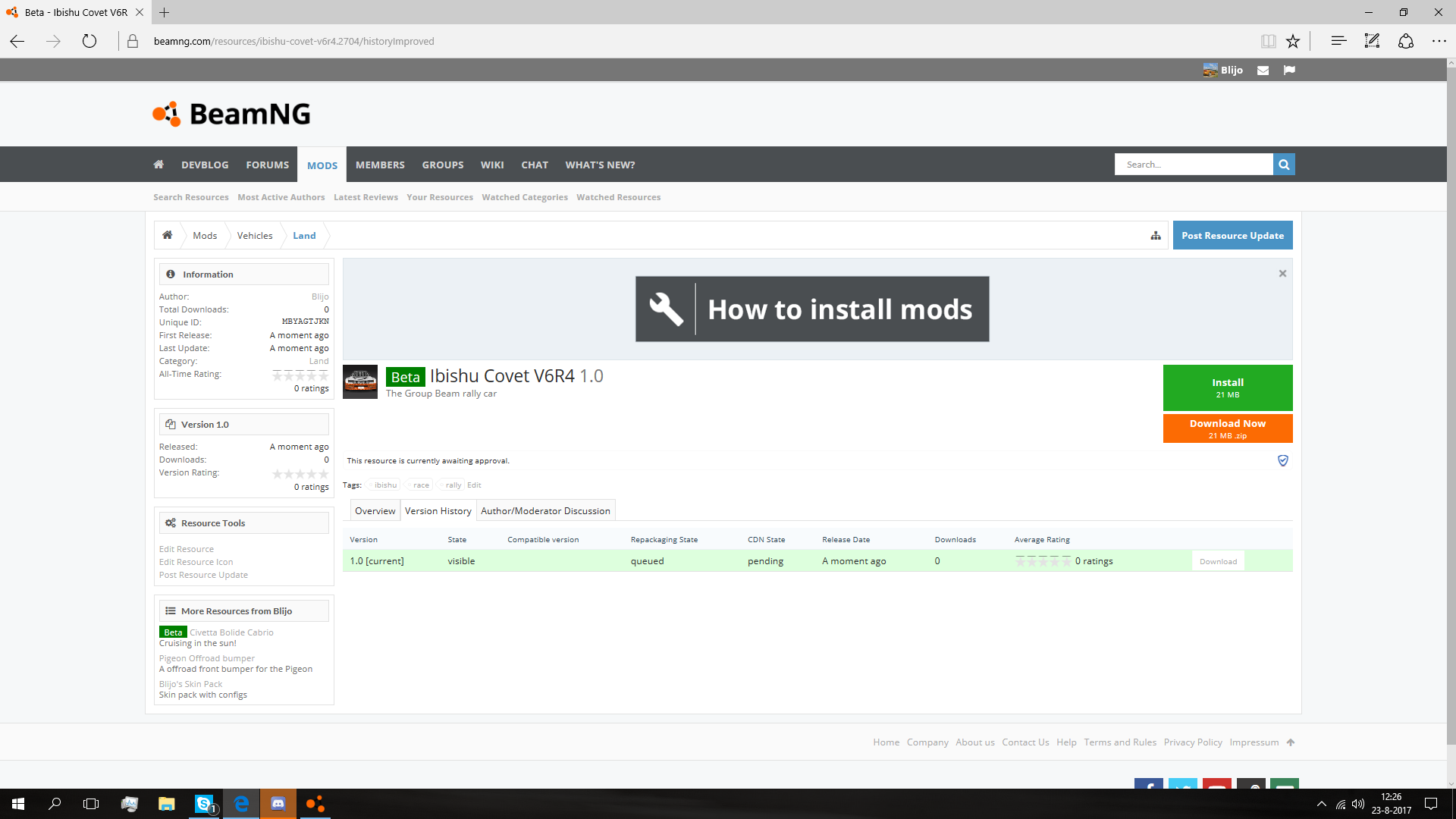Open Windows Start menu
Image resolution: width=1456 pixels, height=819 pixels.
point(18,804)
